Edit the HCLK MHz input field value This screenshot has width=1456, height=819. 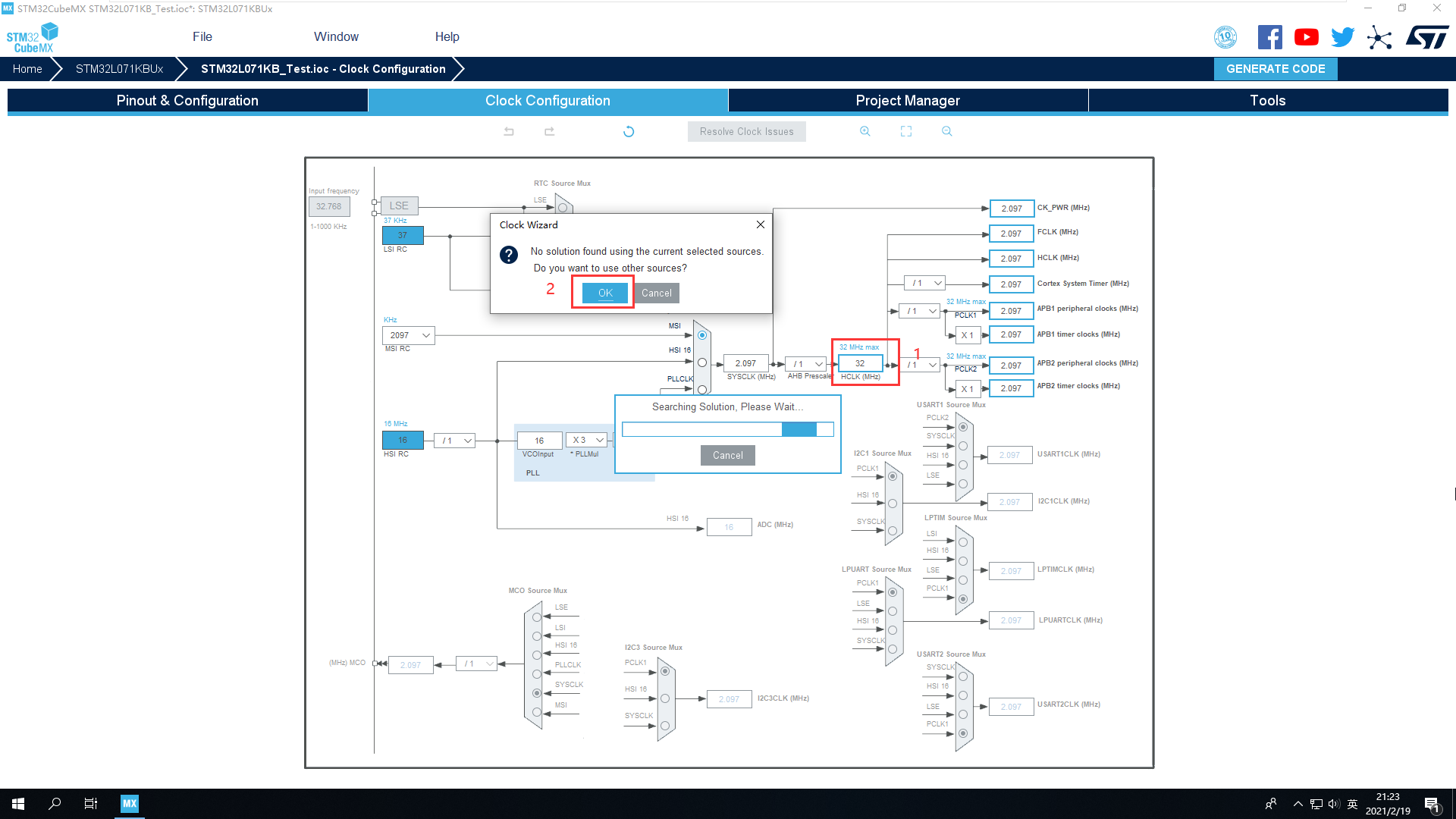pos(858,362)
